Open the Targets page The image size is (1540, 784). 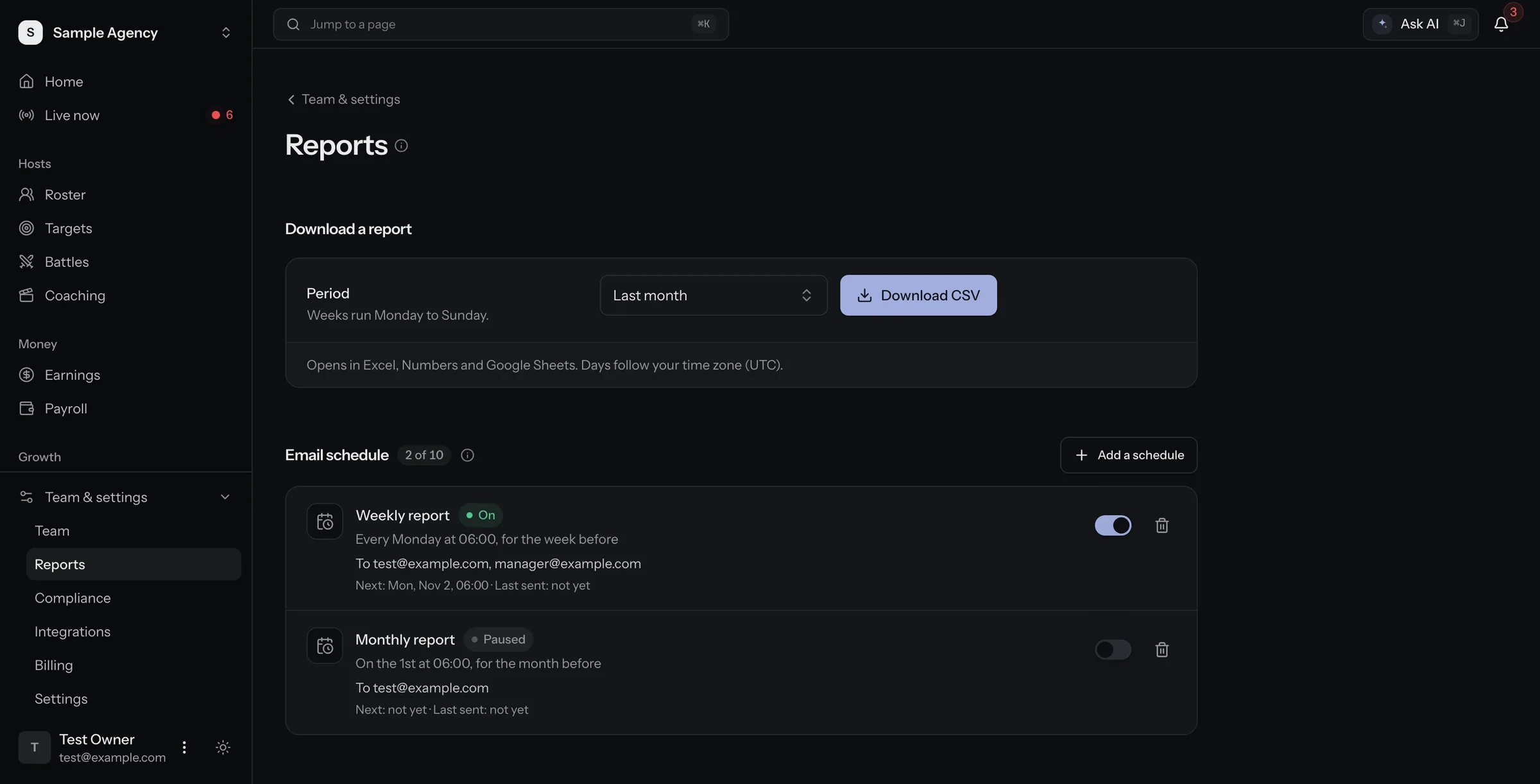point(126,228)
